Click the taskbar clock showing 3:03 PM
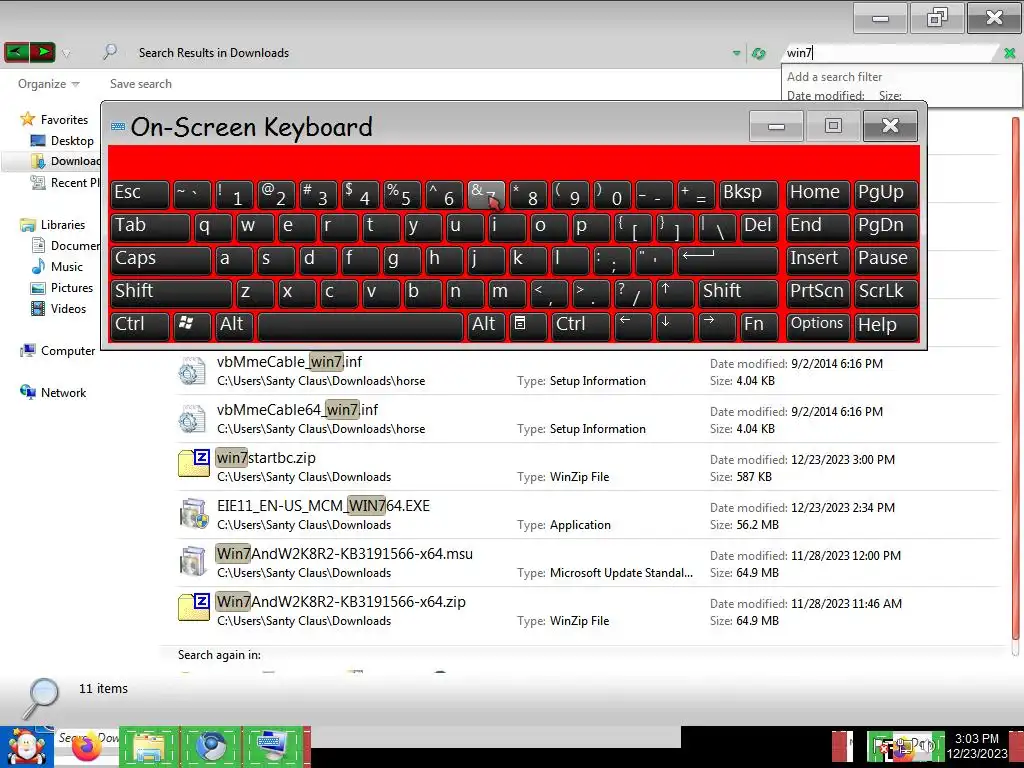Viewport: 1024px width, 768px height. [x=977, y=746]
